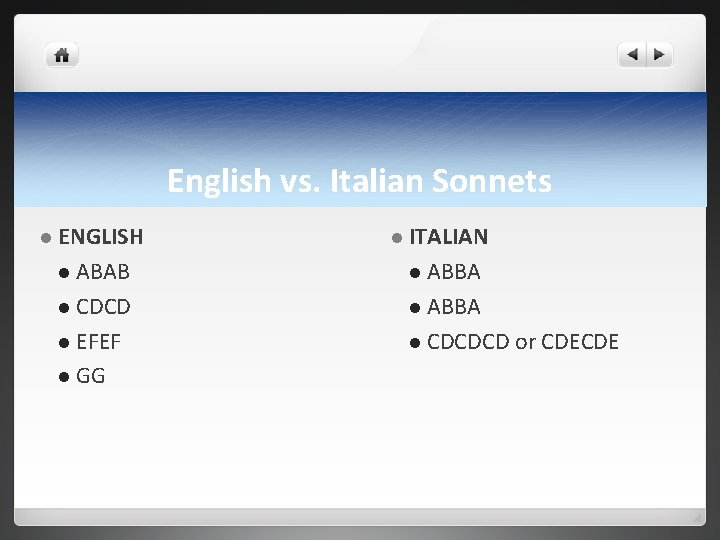This screenshot has width=720, height=540.
Task: Select the ABAB rhyme line
Action: click(x=103, y=272)
